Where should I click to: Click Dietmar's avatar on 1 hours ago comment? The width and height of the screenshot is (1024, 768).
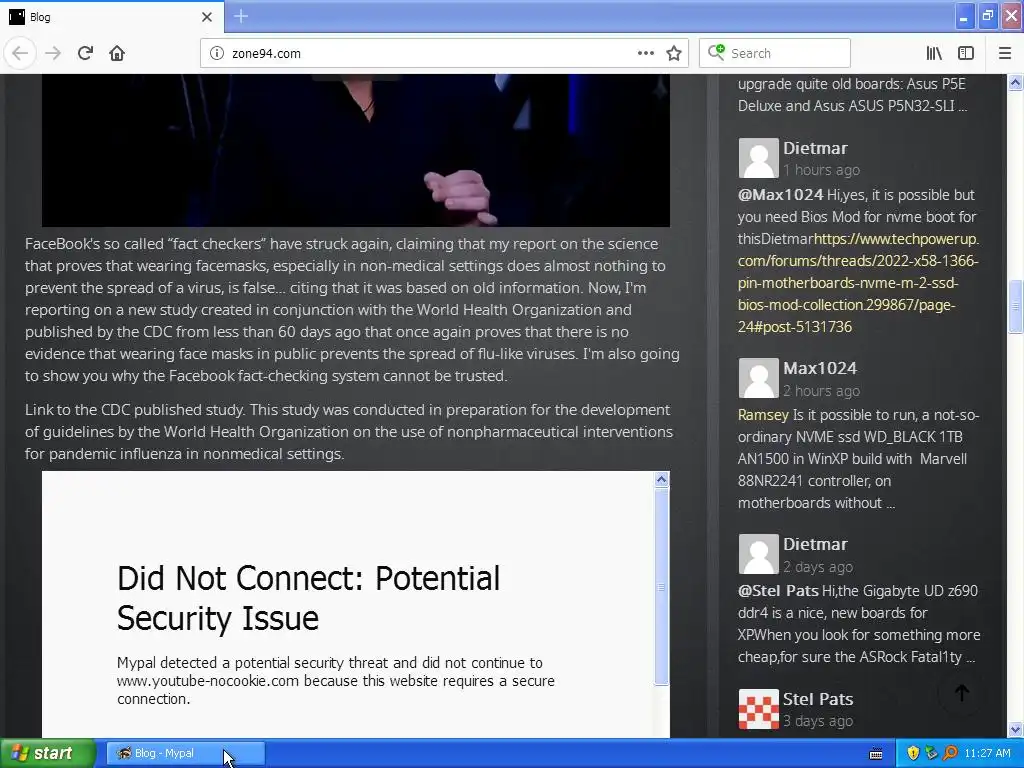(x=758, y=157)
